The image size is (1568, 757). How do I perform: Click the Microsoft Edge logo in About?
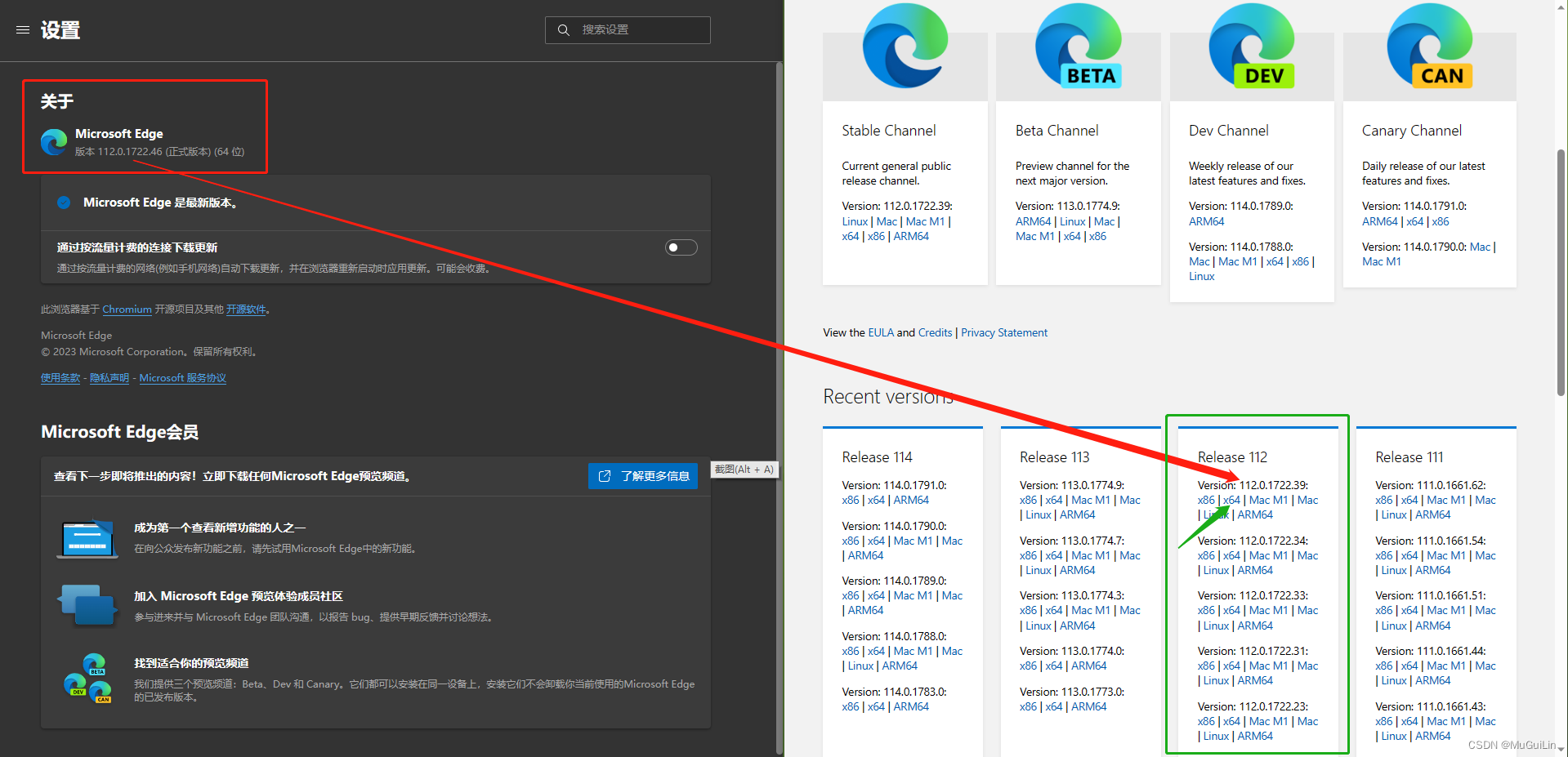54,142
